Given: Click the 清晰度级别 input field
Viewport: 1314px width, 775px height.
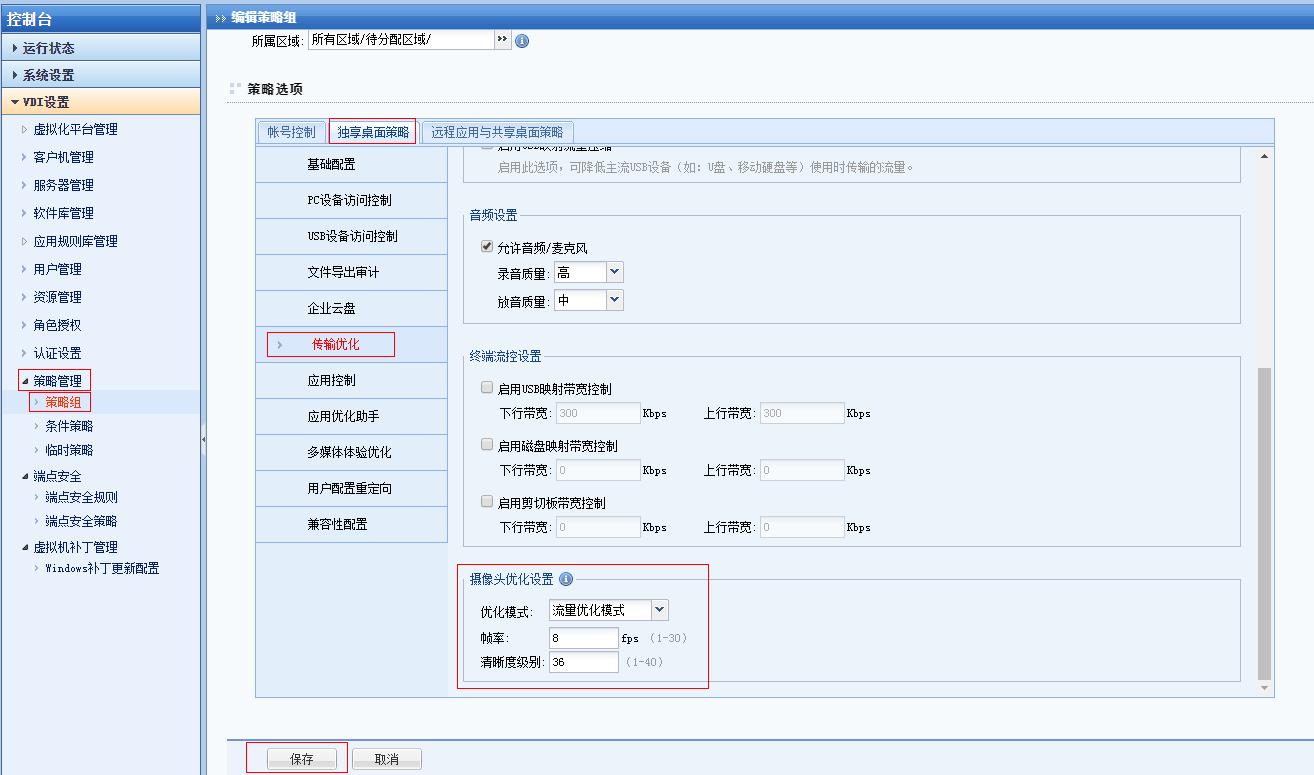Looking at the screenshot, I should pyautogui.click(x=584, y=662).
